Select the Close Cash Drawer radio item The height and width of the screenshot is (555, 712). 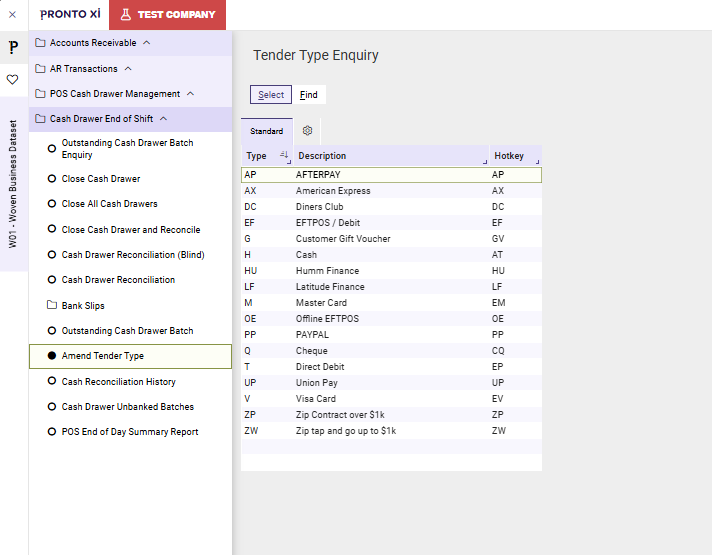coord(52,179)
